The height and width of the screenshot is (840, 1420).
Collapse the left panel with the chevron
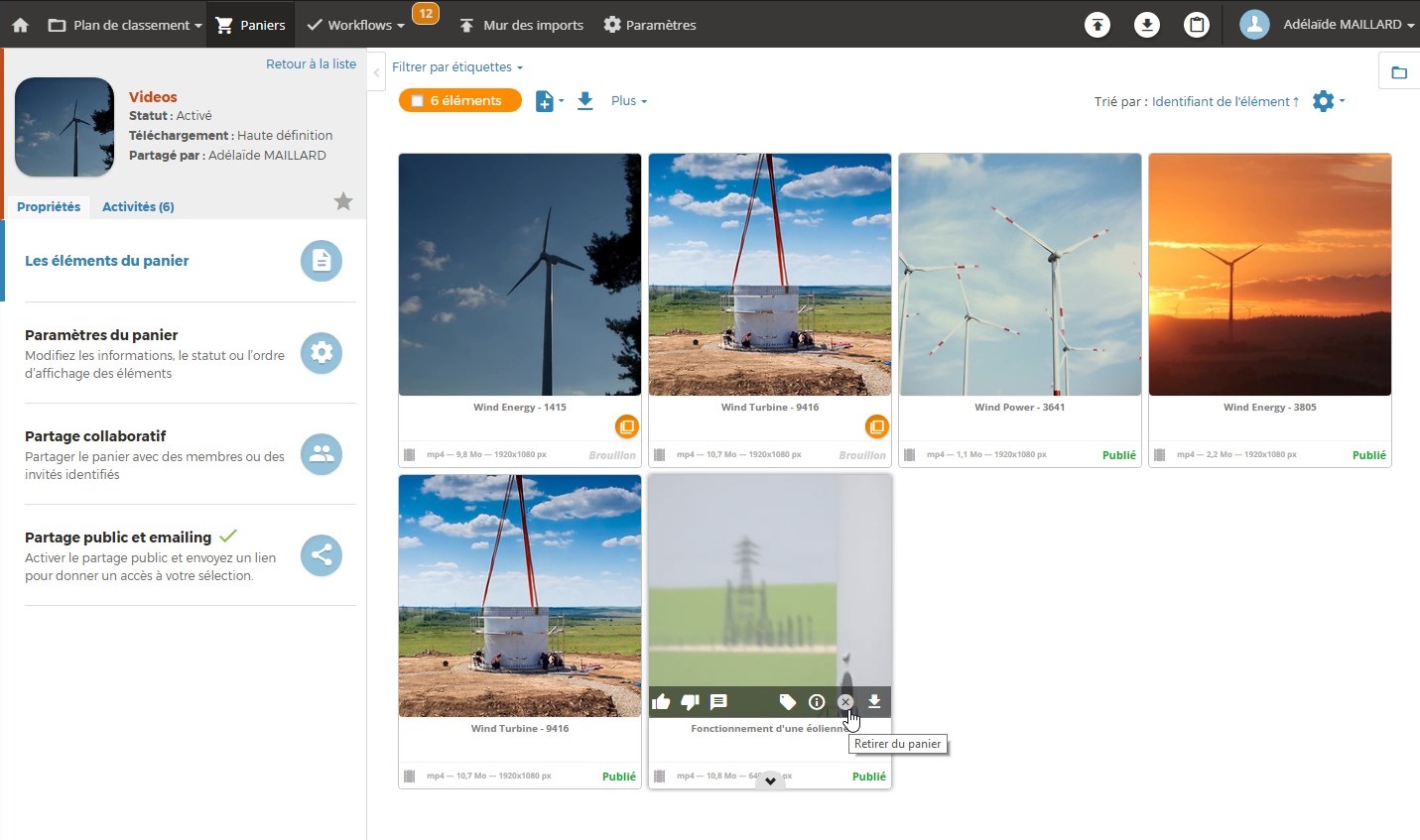tap(377, 72)
